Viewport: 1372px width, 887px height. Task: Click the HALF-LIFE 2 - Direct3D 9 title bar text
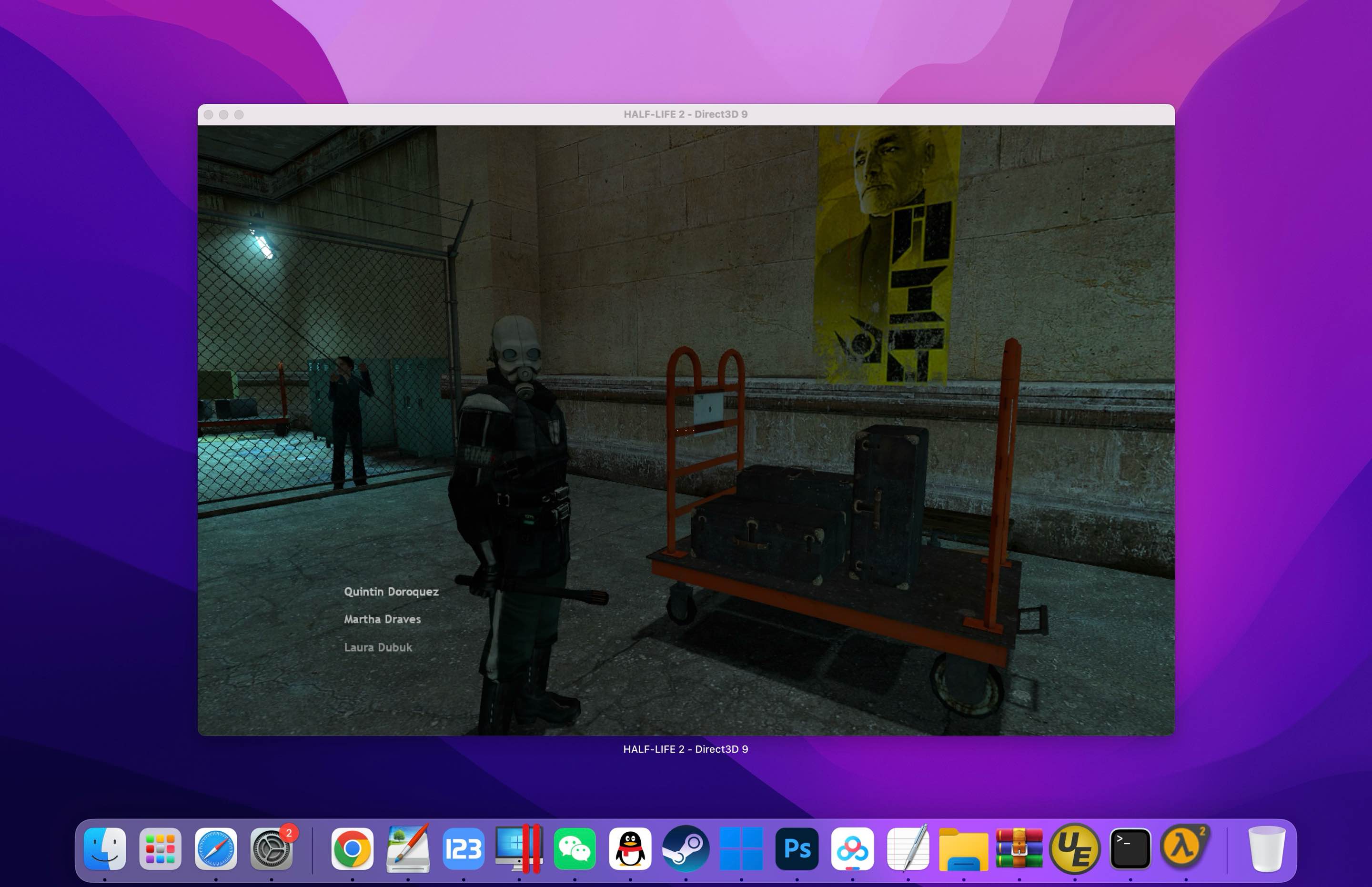(x=686, y=114)
